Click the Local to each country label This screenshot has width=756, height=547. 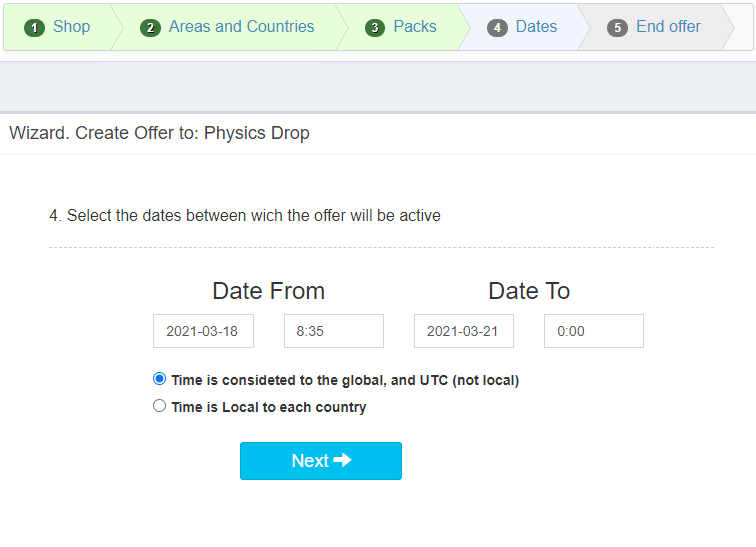(x=269, y=407)
